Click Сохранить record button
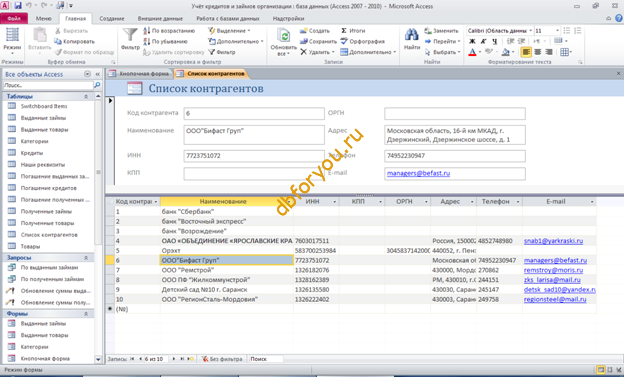Image resolution: width=624 pixels, height=377 pixels. coord(318,41)
